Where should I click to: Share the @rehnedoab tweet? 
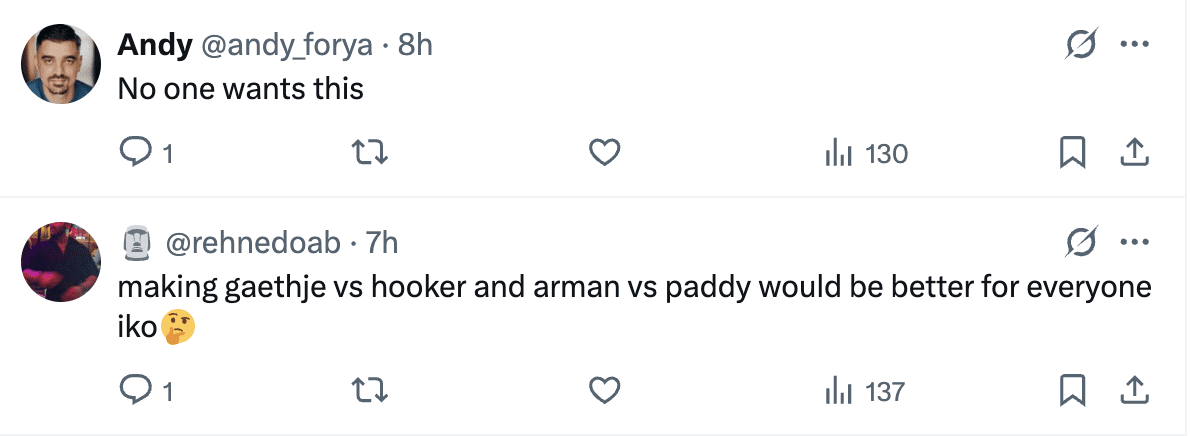(1132, 391)
